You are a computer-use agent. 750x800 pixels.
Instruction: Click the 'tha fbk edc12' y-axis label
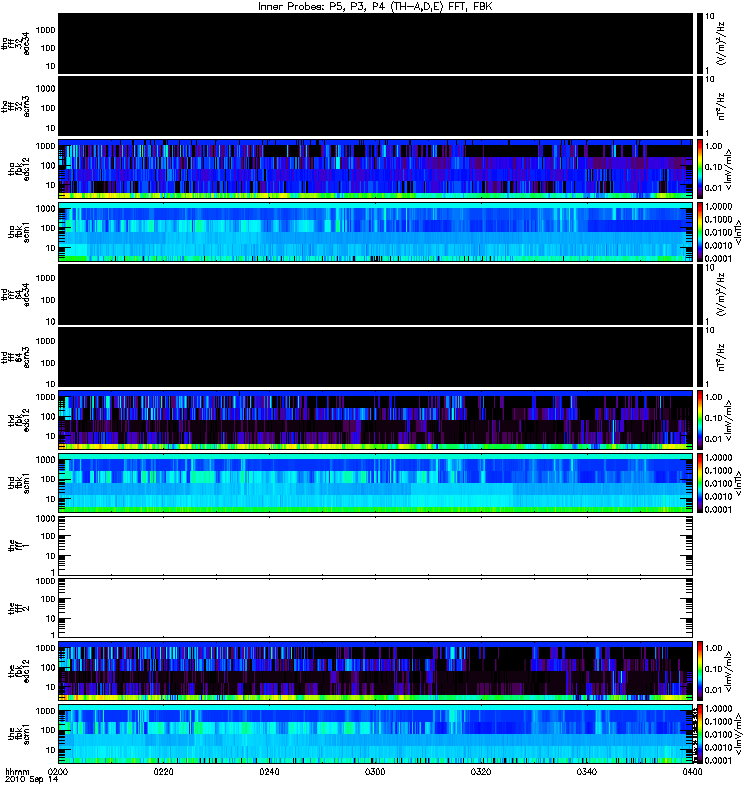(19, 169)
